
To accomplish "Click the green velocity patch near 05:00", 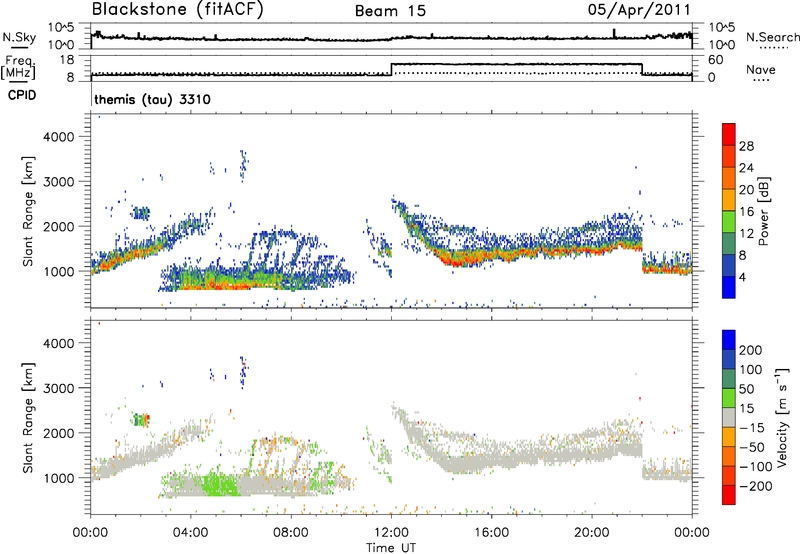I will (219, 484).
